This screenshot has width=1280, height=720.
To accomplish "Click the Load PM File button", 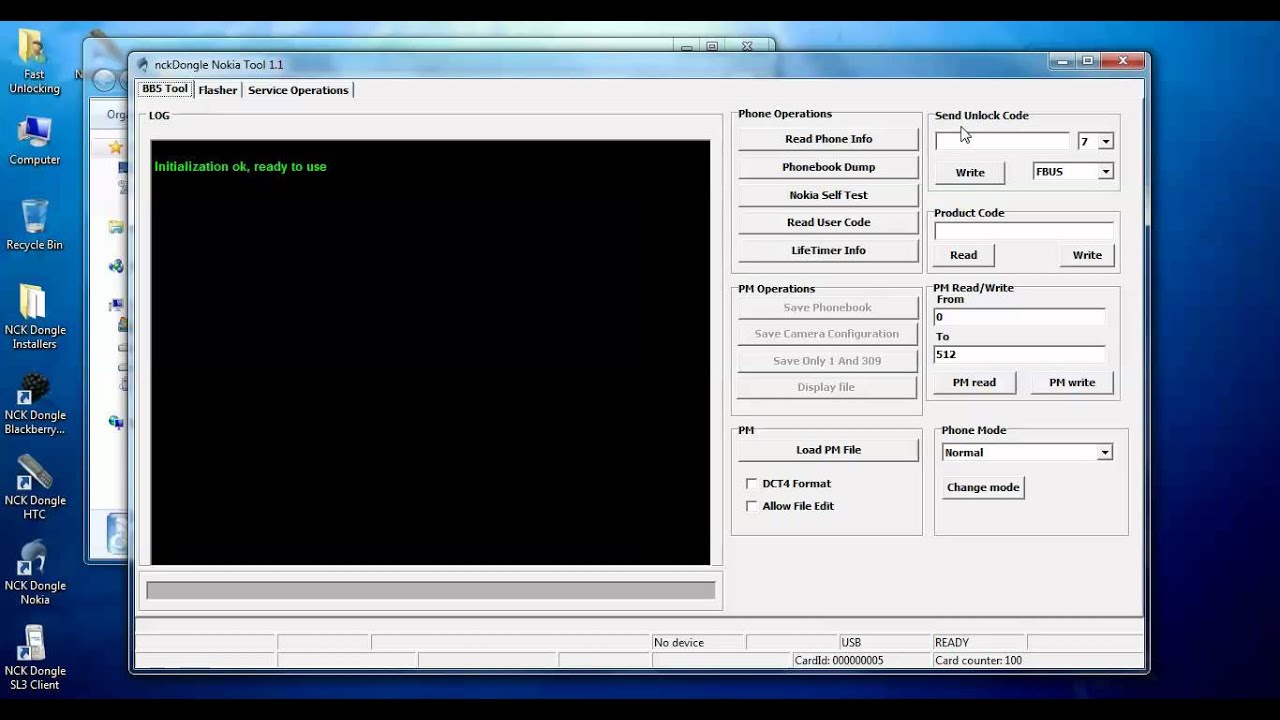I will point(828,450).
